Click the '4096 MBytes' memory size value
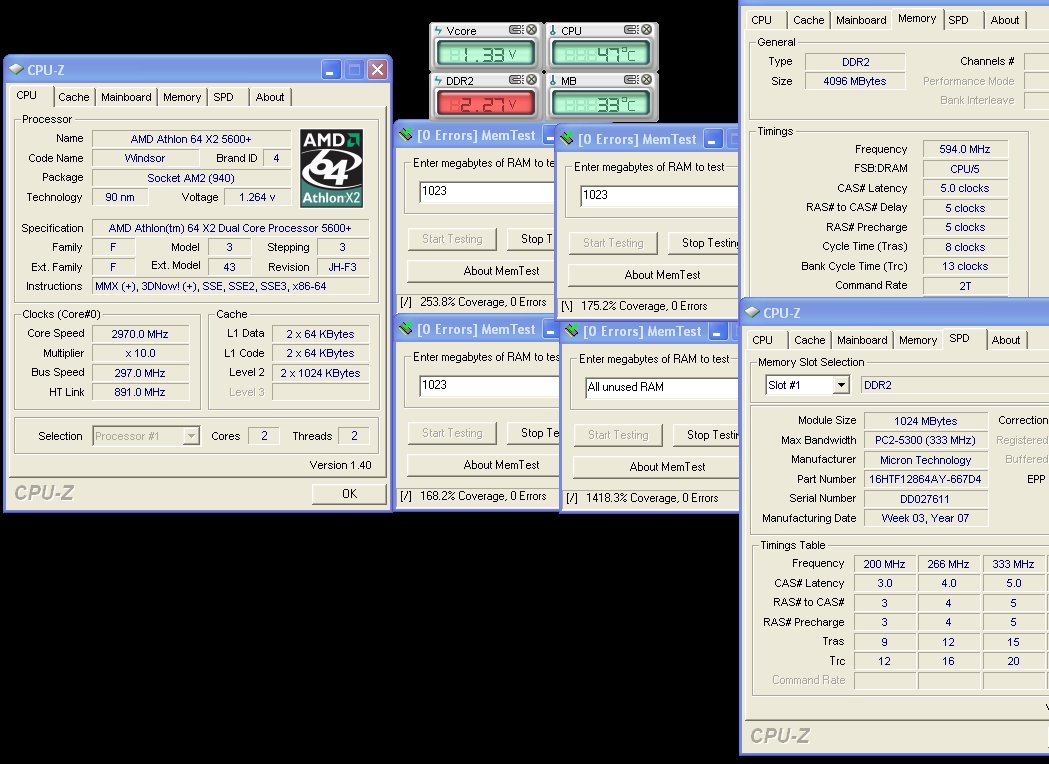Image resolution: width=1049 pixels, height=764 pixels. pos(855,81)
